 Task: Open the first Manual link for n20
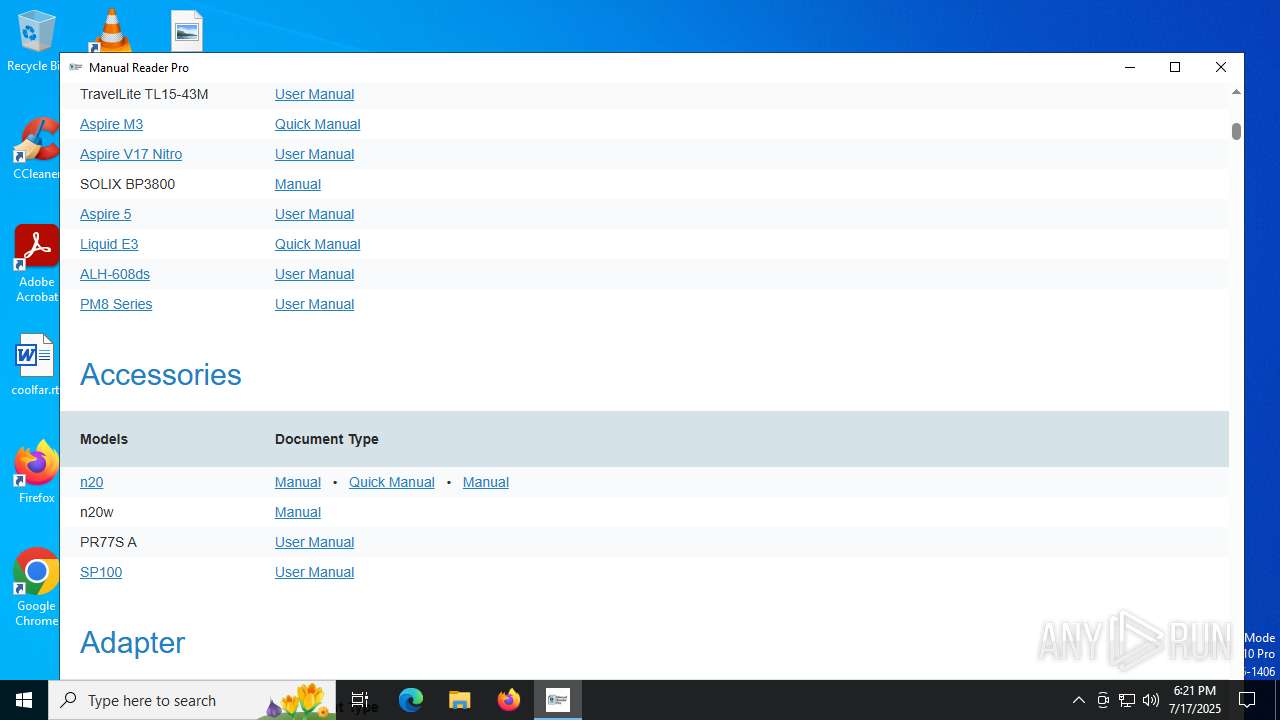298,482
